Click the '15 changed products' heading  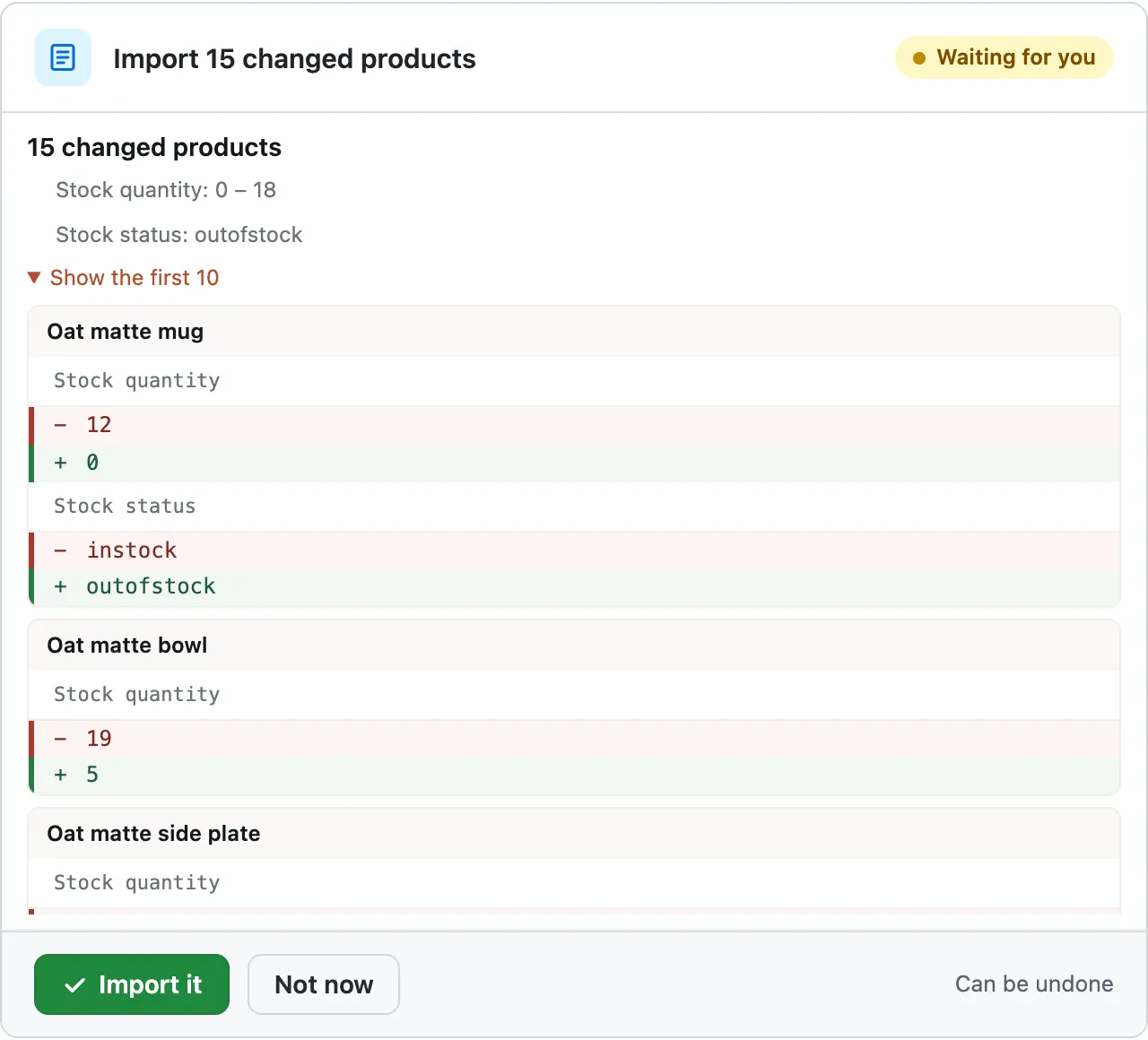[x=154, y=147]
